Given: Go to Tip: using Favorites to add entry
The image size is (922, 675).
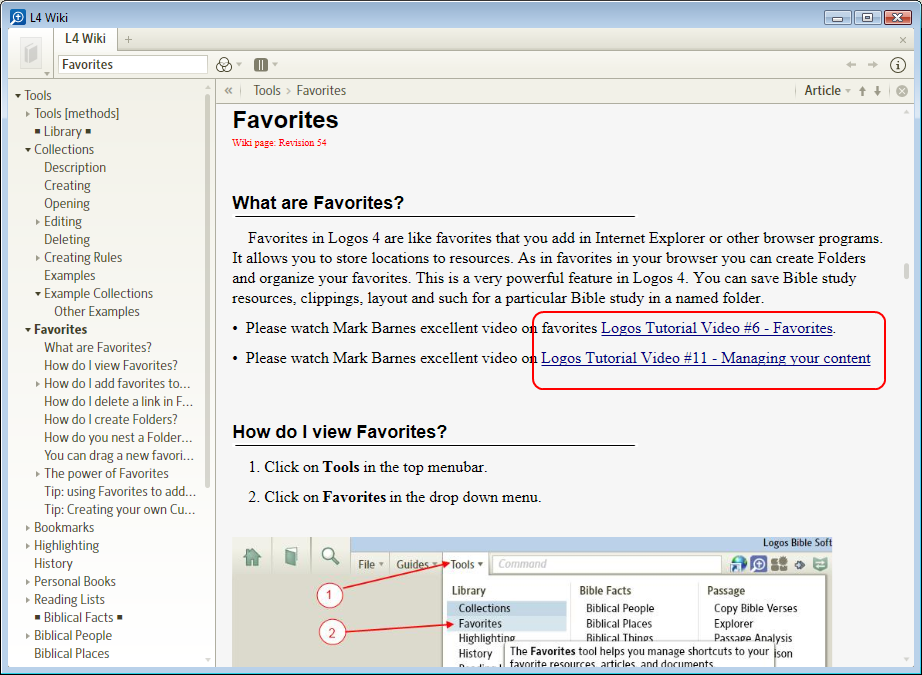Looking at the screenshot, I should point(119,492).
